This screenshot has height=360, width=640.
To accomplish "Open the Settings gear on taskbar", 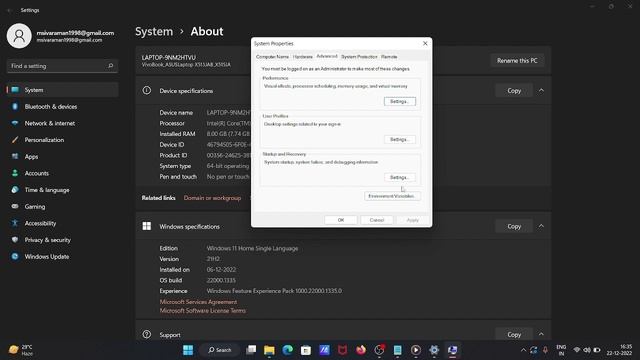I will pyautogui.click(x=434, y=350).
